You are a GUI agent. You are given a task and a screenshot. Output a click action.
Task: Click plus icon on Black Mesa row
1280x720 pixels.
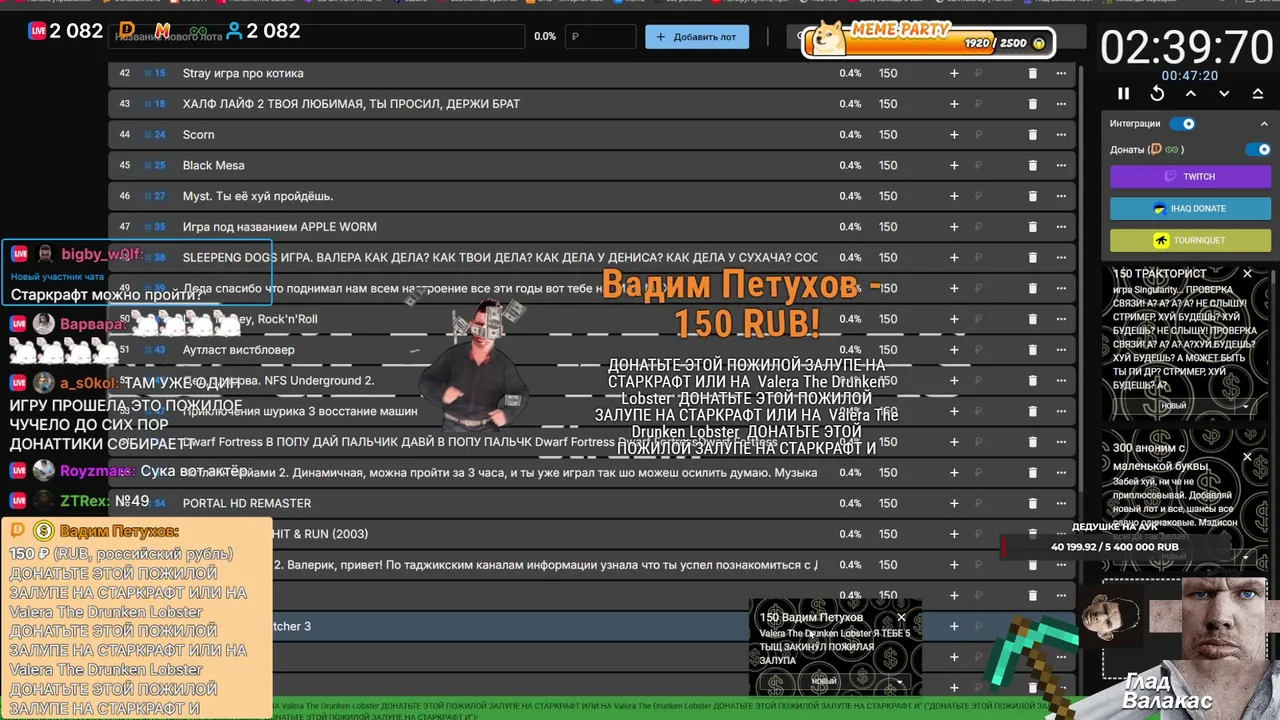click(954, 165)
